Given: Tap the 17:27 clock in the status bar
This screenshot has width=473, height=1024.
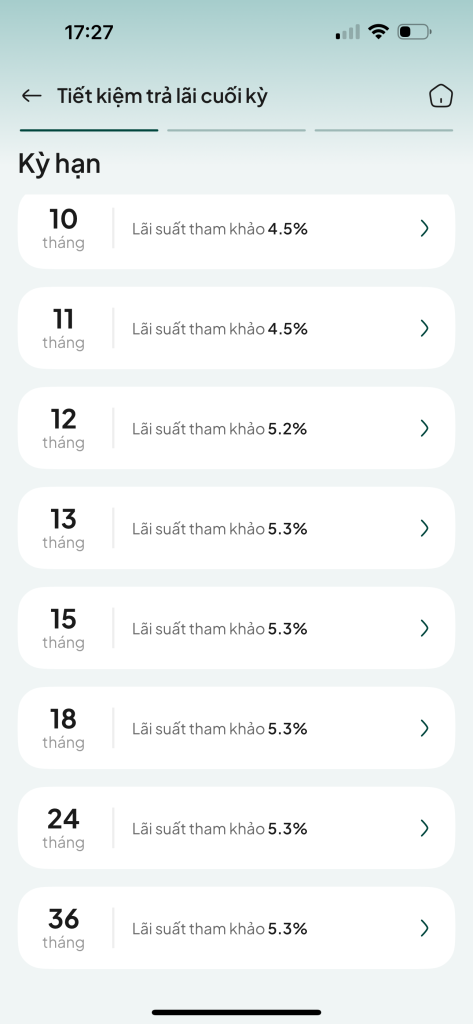Looking at the screenshot, I should pyautogui.click(x=89, y=32).
